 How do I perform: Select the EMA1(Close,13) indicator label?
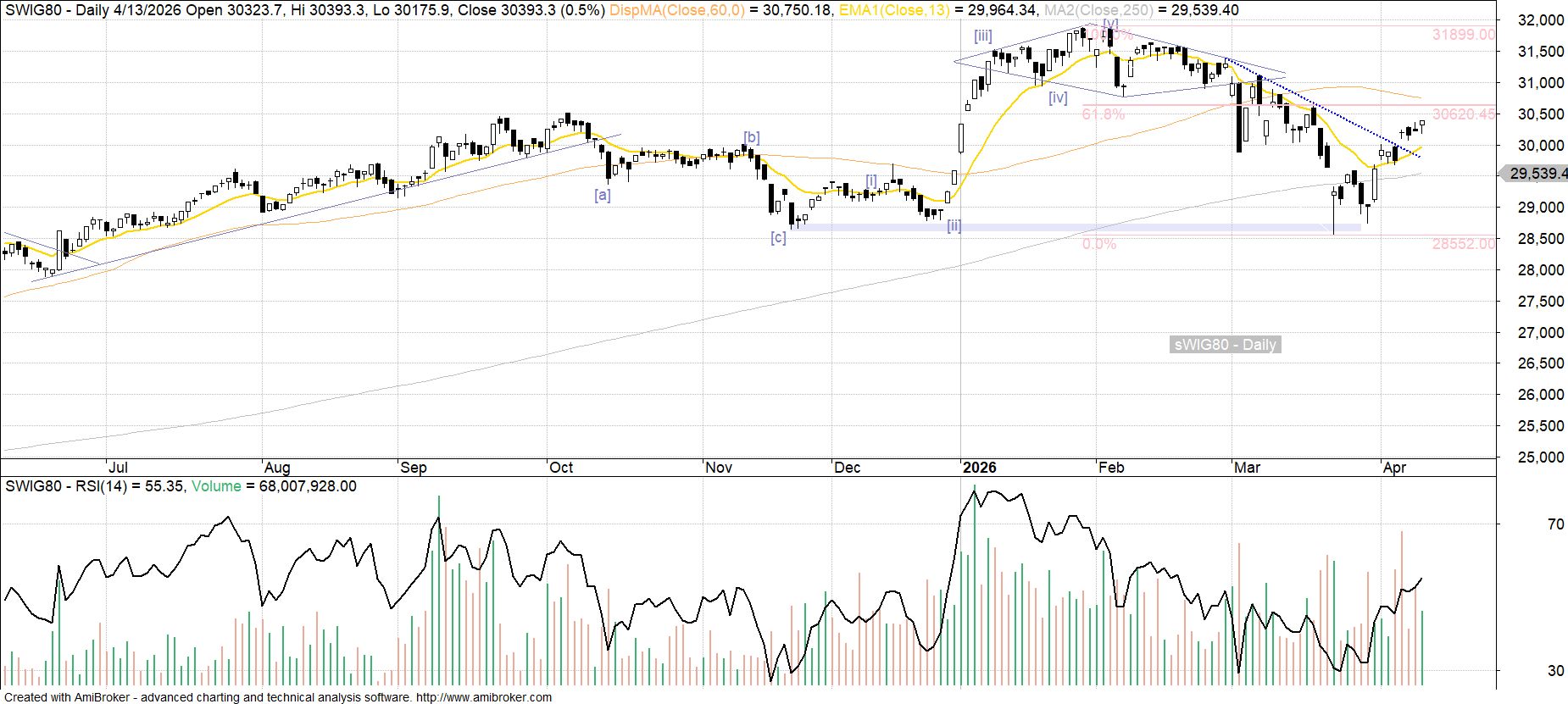point(893,10)
